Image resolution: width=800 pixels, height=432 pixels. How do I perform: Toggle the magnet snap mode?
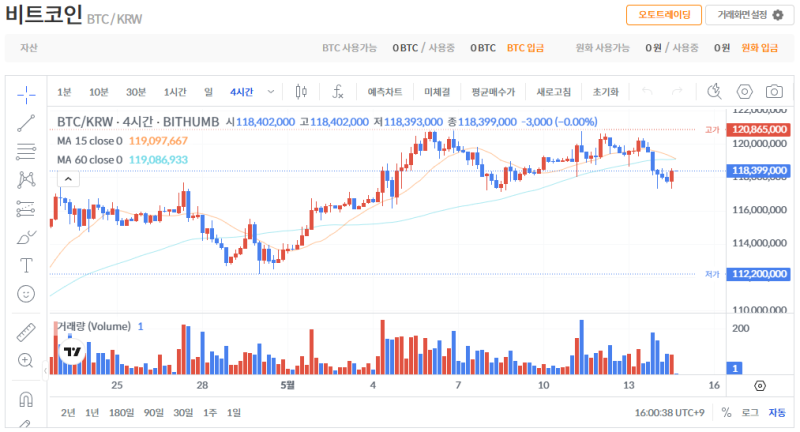26,399
